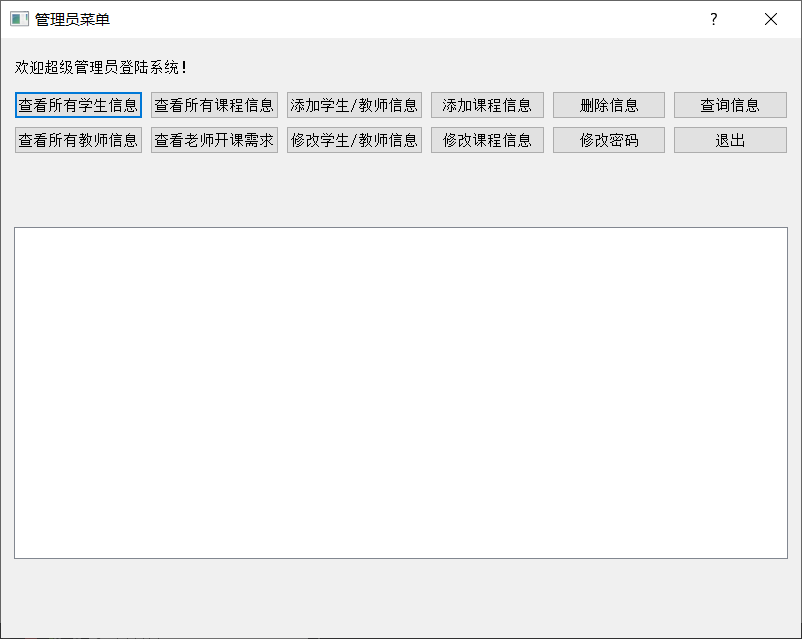The height and width of the screenshot is (639, 802).
Task: Click the 管理员菜单 window icon in title bar
Action: pyautogui.click(x=19, y=19)
